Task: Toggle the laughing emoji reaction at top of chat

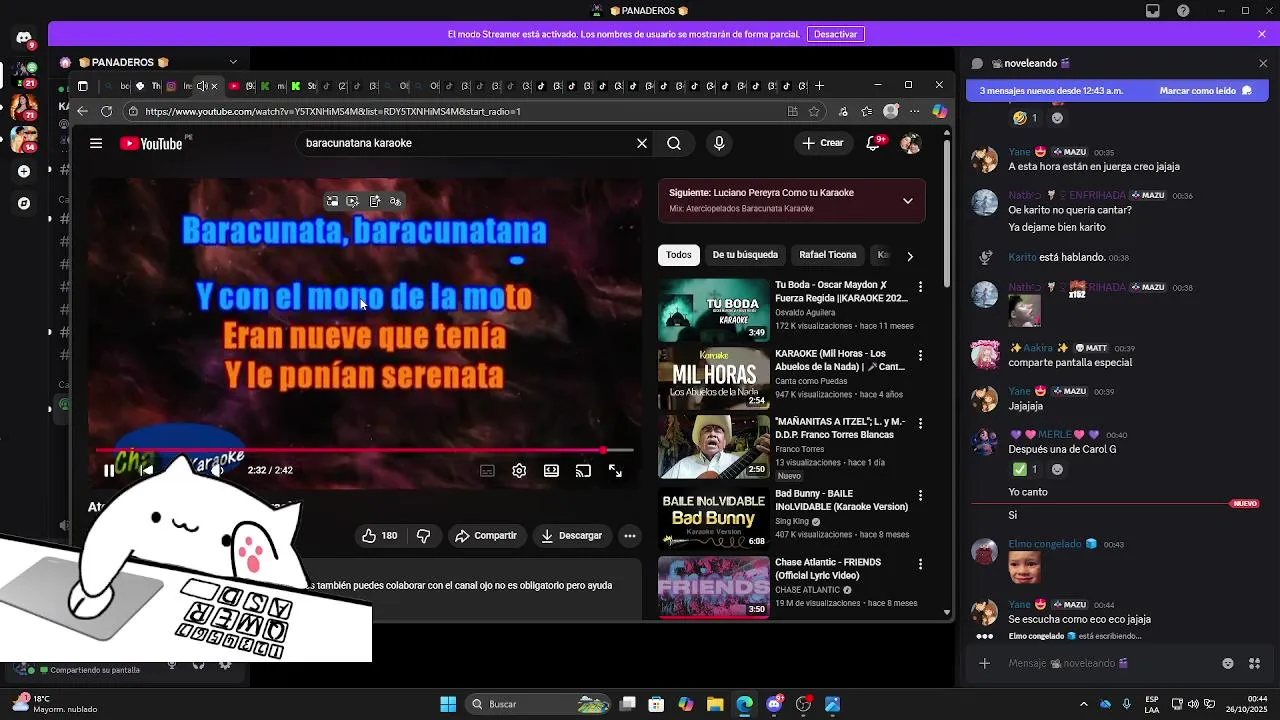Action: tap(1025, 118)
